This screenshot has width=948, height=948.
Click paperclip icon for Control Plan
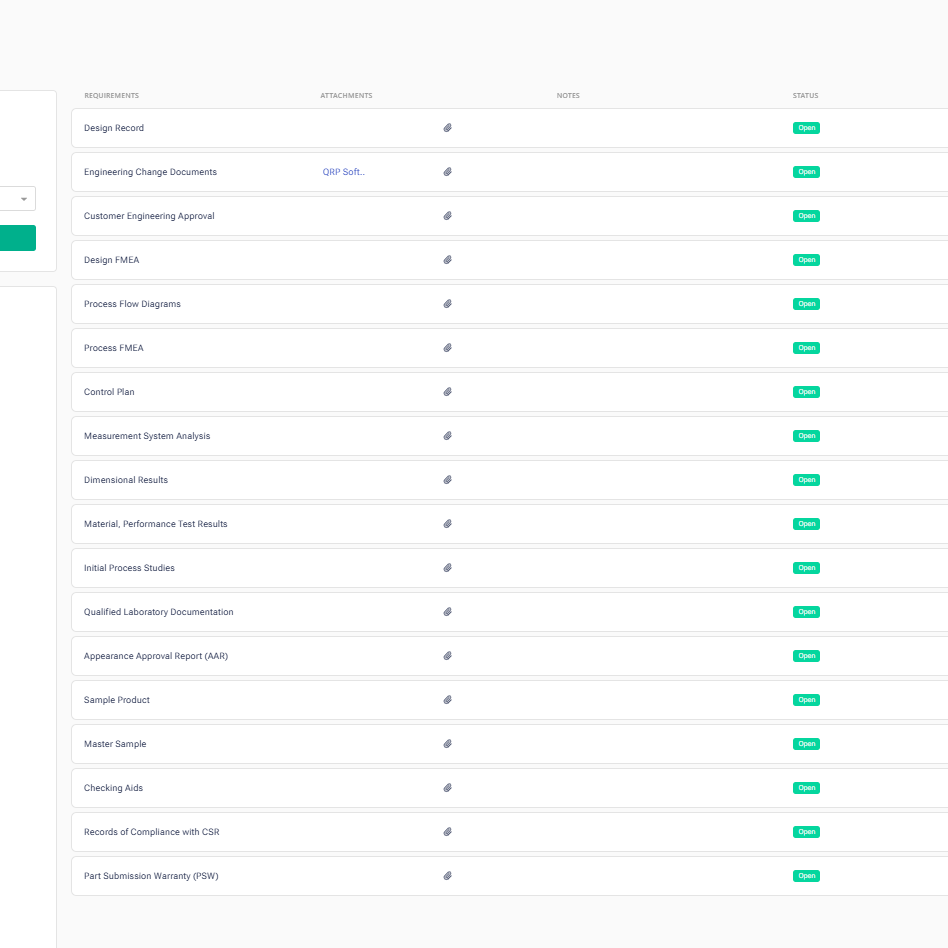click(x=448, y=392)
